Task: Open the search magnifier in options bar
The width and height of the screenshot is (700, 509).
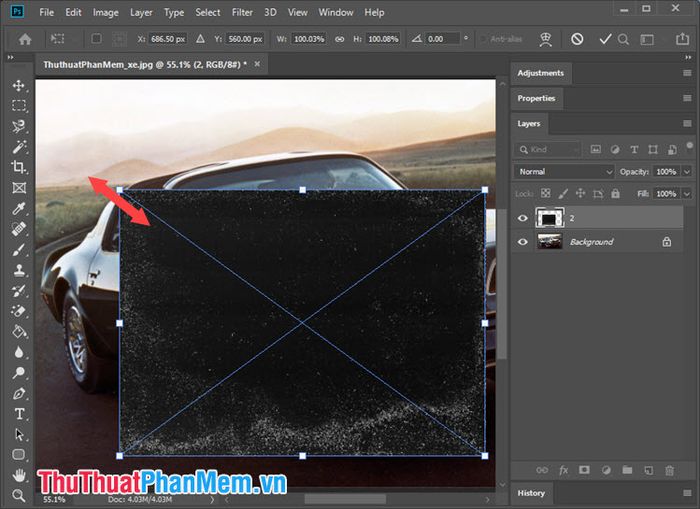Action: tap(624, 39)
